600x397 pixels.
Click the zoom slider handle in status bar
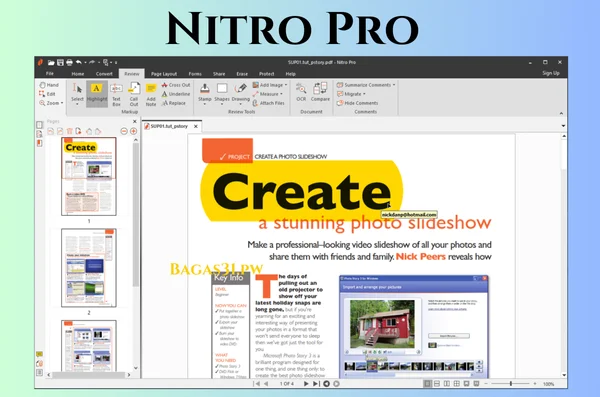[511, 384]
